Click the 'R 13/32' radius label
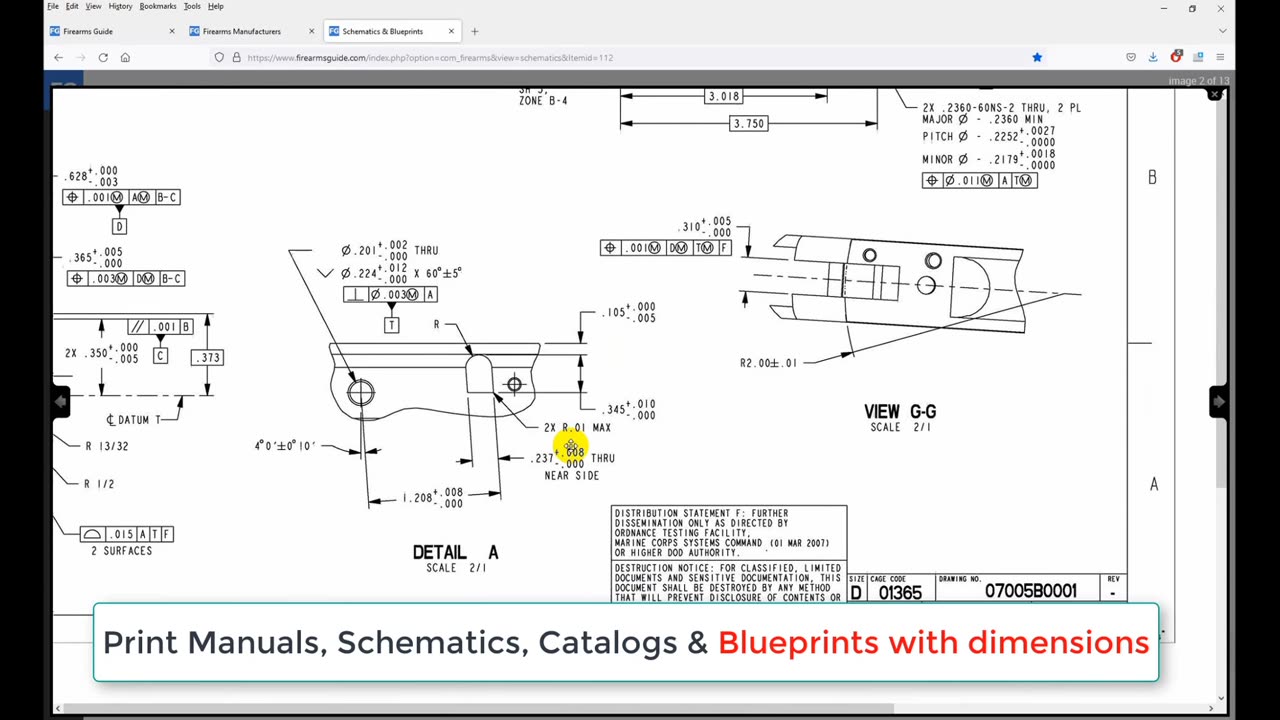Image resolution: width=1280 pixels, height=720 pixels. click(x=107, y=446)
